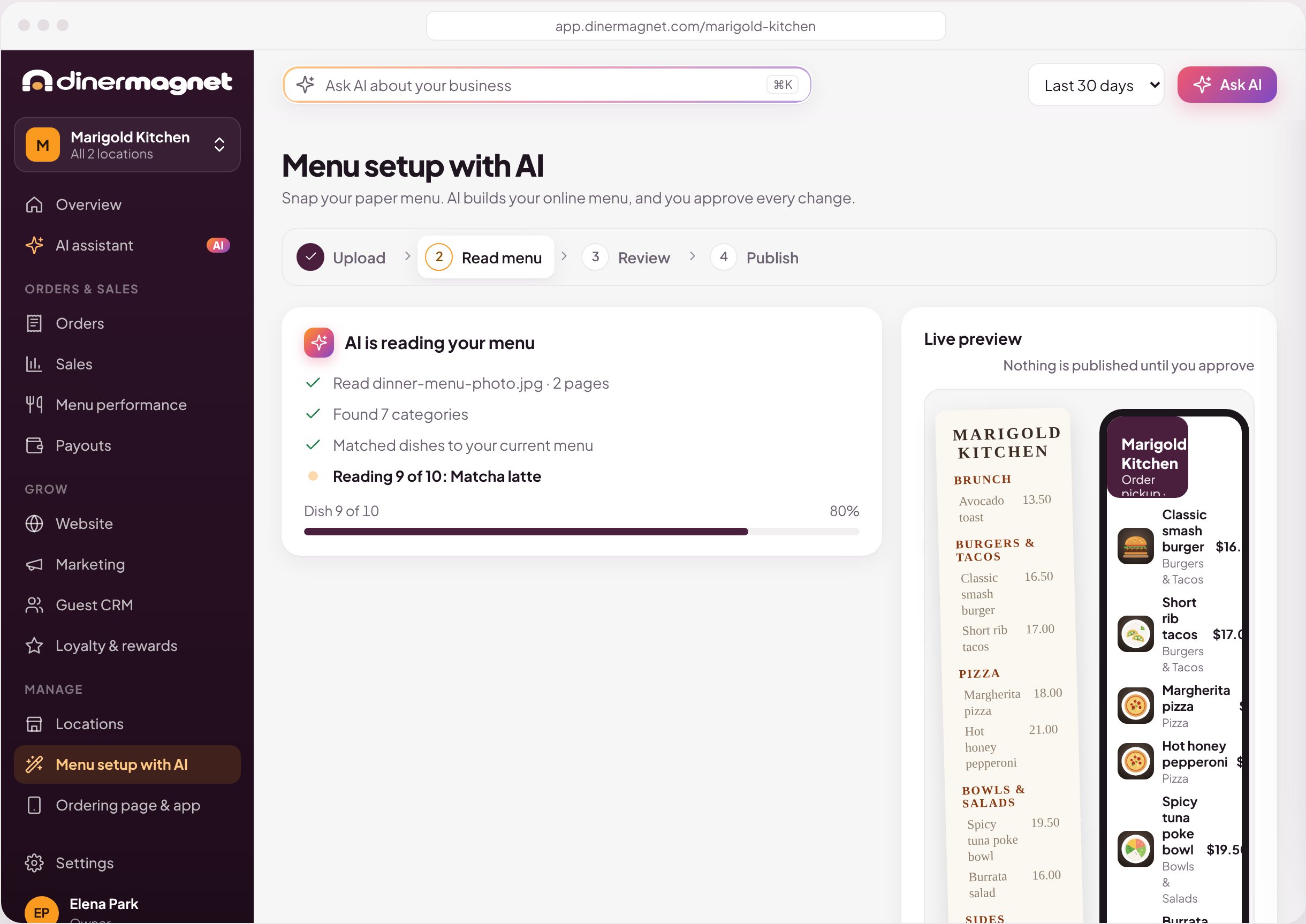Open Overview via the home icon
1306x924 pixels.
pos(34,205)
